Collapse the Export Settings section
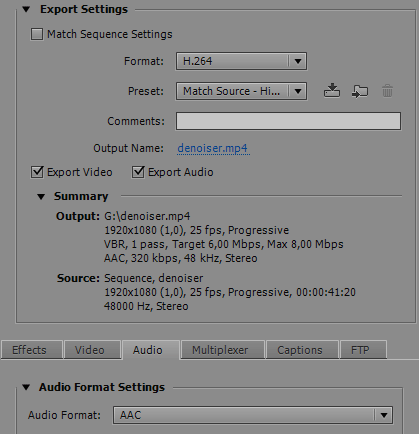Image resolution: width=419 pixels, height=434 pixels. click(x=26, y=10)
